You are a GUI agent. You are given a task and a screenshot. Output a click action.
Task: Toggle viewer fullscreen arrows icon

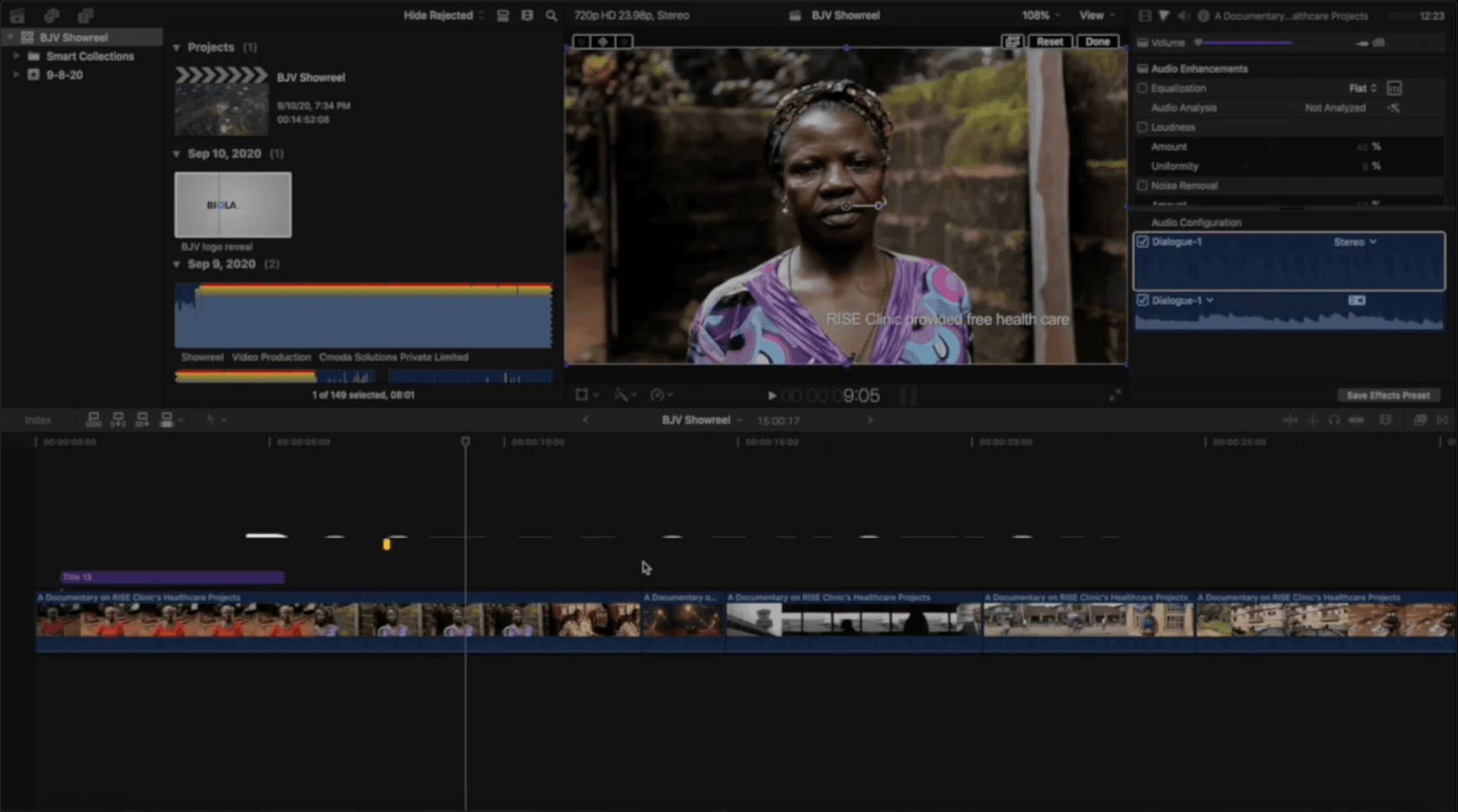(x=1115, y=395)
